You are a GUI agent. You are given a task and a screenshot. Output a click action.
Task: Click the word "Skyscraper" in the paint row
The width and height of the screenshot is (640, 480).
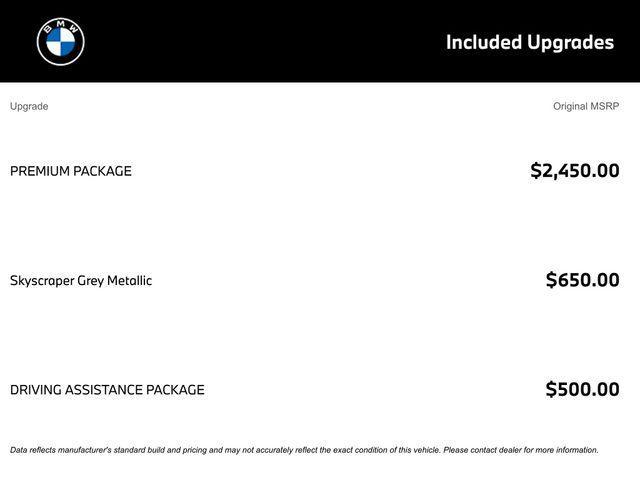(x=41, y=281)
